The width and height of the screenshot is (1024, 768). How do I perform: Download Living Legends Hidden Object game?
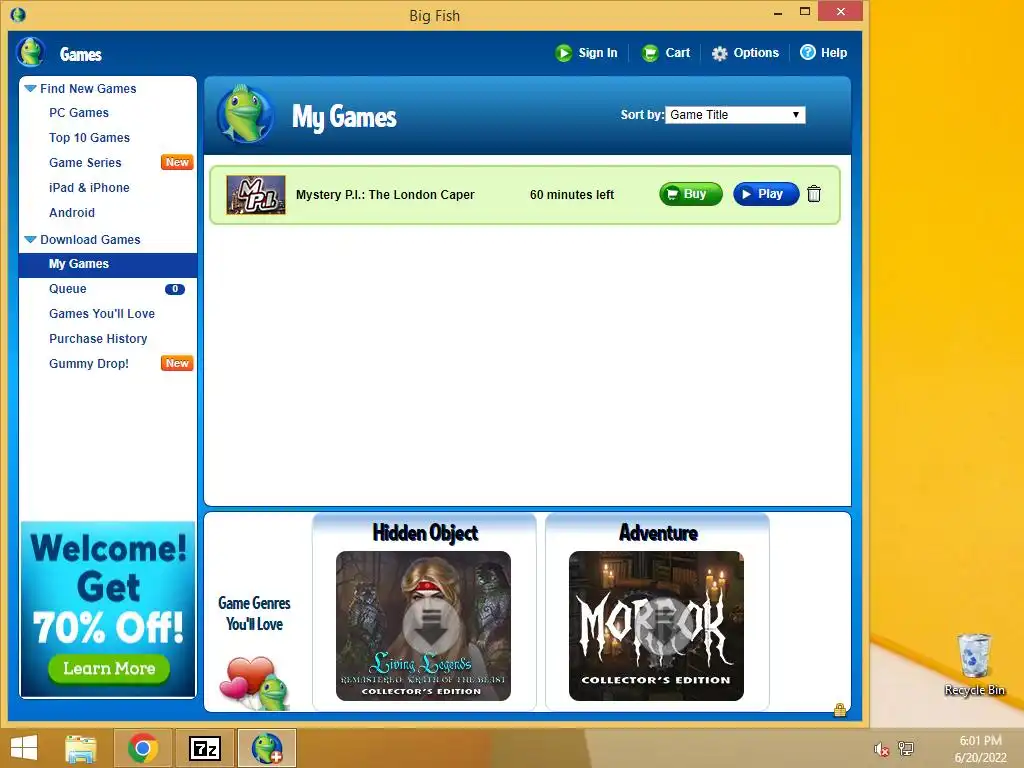(x=423, y=626)
